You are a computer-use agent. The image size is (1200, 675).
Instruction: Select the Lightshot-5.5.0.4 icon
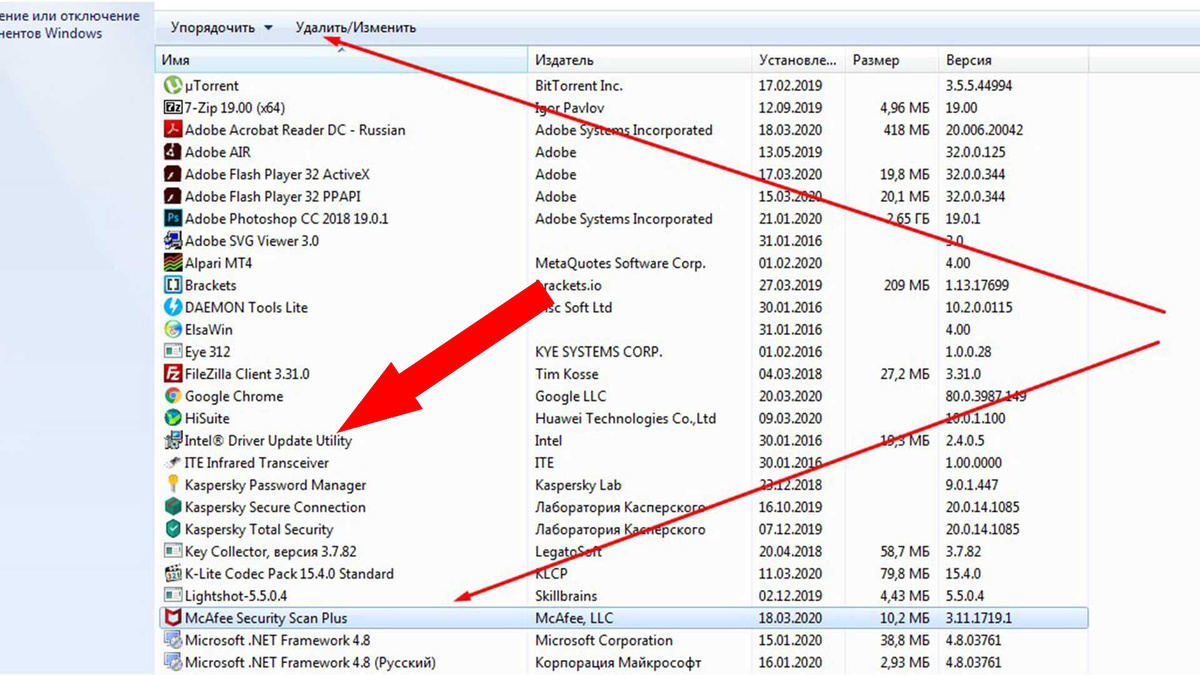pyautogui.click(x=172, y=596)
